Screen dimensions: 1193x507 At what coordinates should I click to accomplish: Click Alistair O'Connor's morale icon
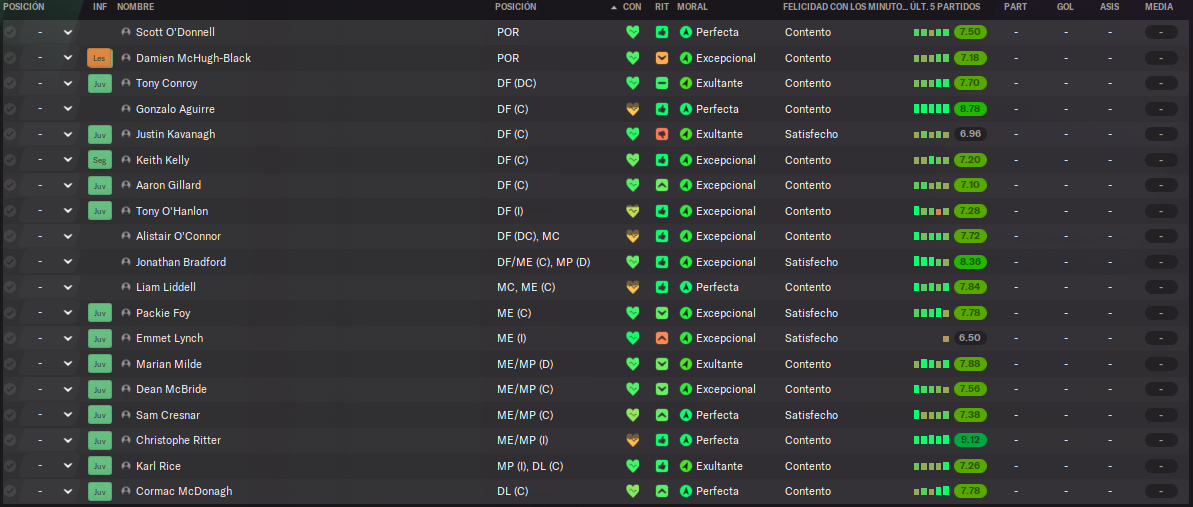point(686,236)
